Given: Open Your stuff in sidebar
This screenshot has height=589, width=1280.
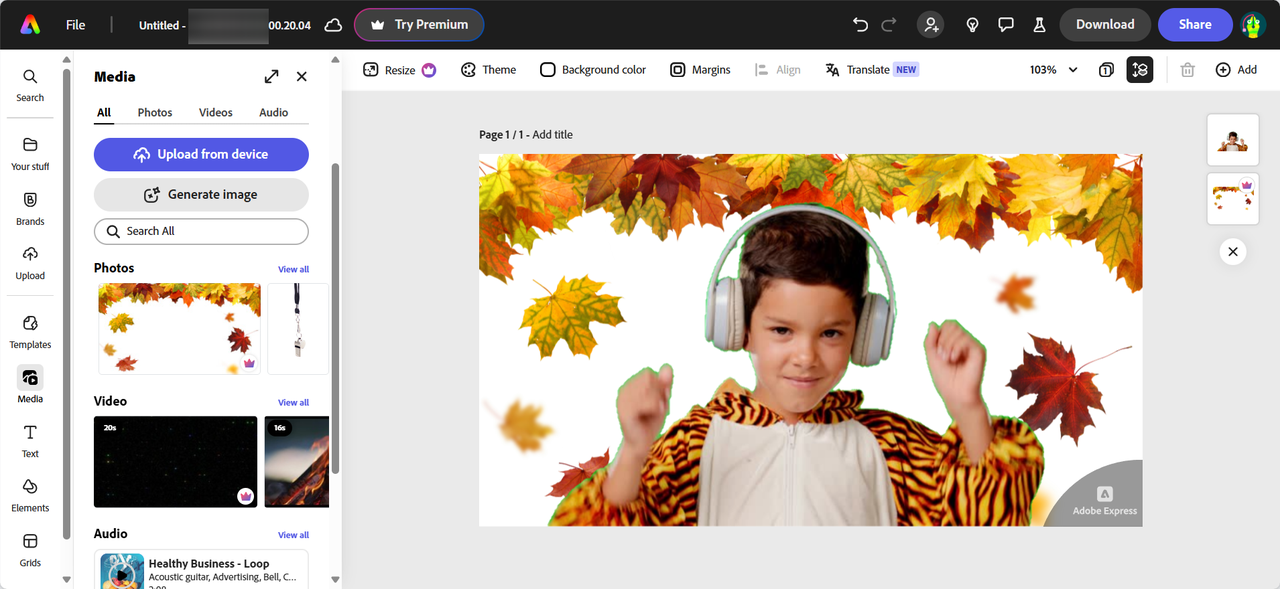Looking at the screenshot, I should [30, 154].
